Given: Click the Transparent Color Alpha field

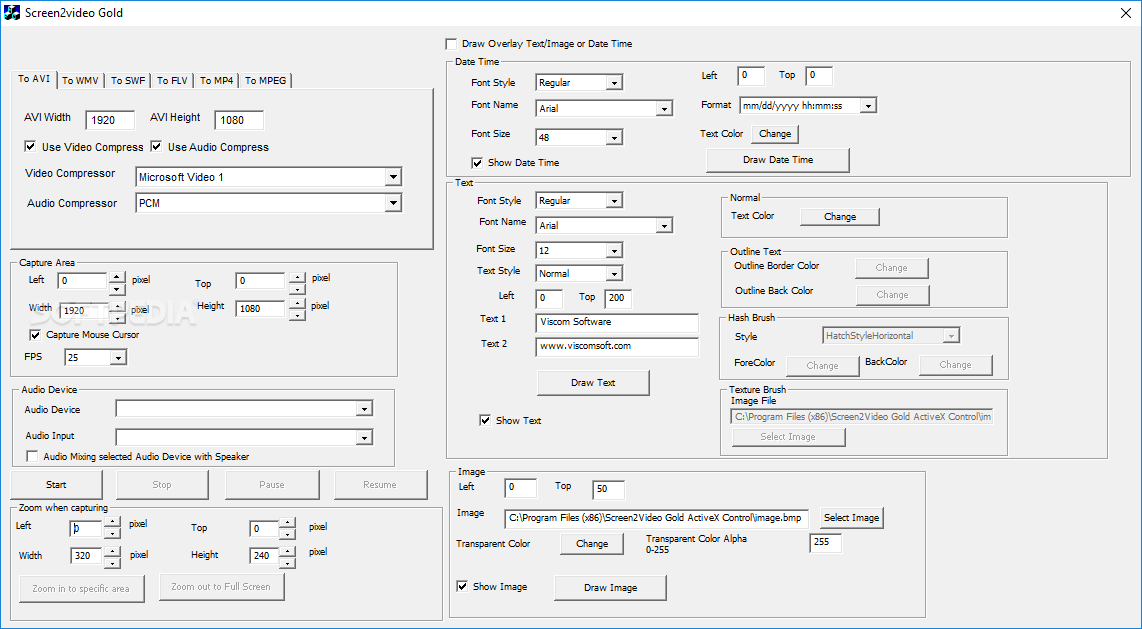Looking at the screenshot, I should click(x=825, y=542).
